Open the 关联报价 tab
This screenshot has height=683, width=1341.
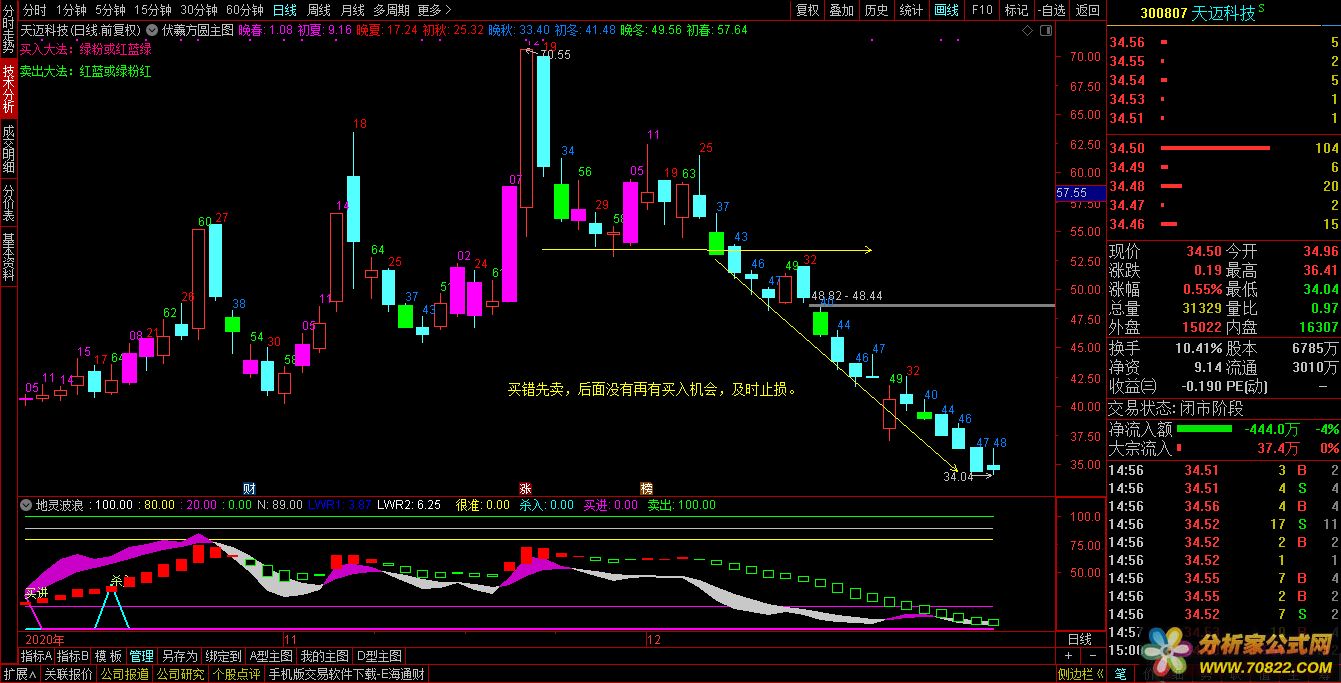coord(68,674)
